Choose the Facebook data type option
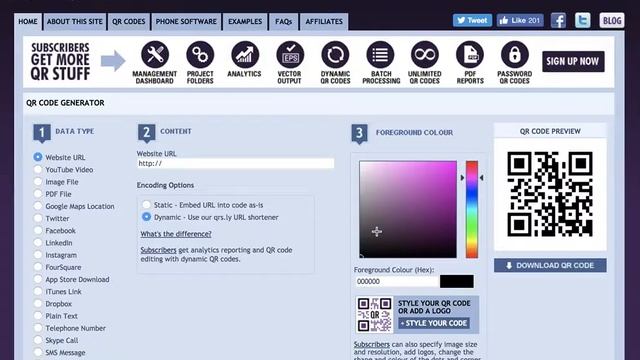Image resolution: width=640 pixels, height=360 pixels. [38, 231]
